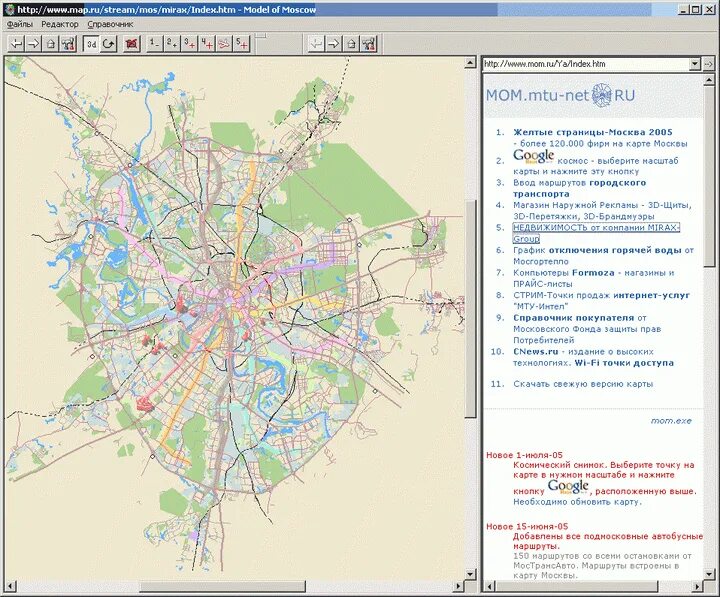Click the browser pane binoculars icon
This screenshot has height=597, width=720.
click(x=369, y=44)
